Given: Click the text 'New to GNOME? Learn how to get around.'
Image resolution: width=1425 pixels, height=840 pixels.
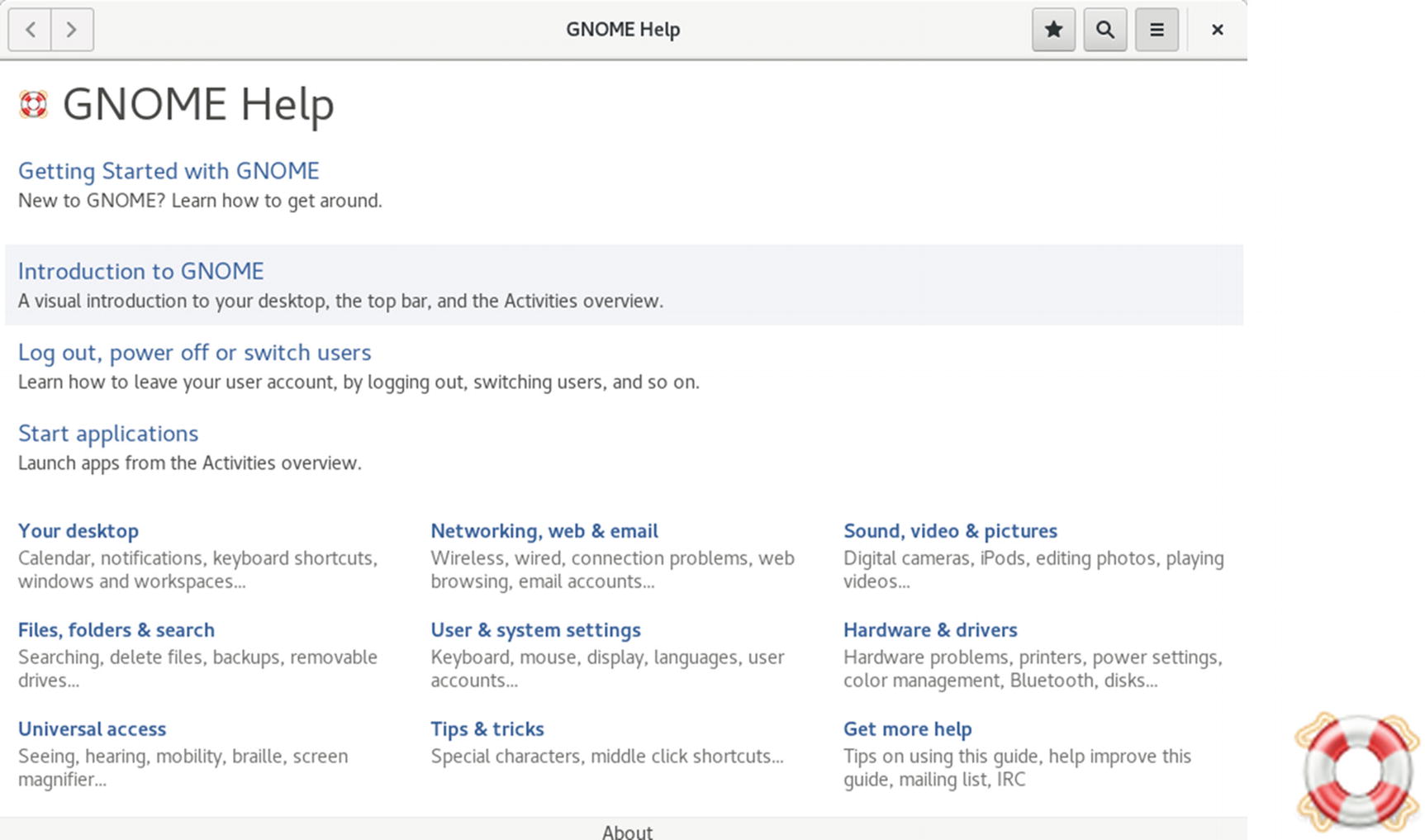Looking at the screenshot, I should click(x=200, y=201).
